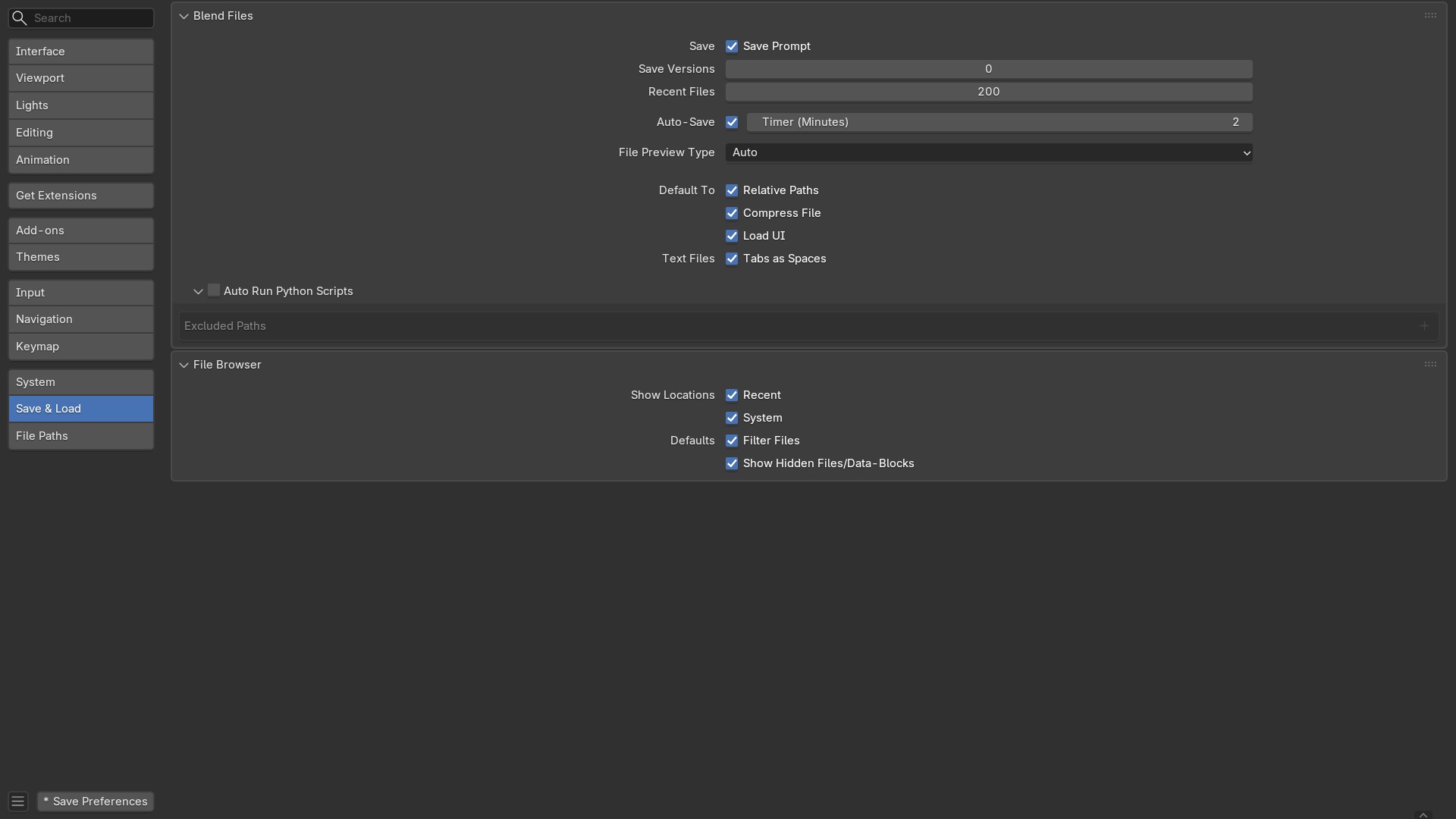This screenshot has height=819, width=1456.
Task: Grab the File Browser panel drag handle
Action: pyautogui.click(x=1430, y=365)
